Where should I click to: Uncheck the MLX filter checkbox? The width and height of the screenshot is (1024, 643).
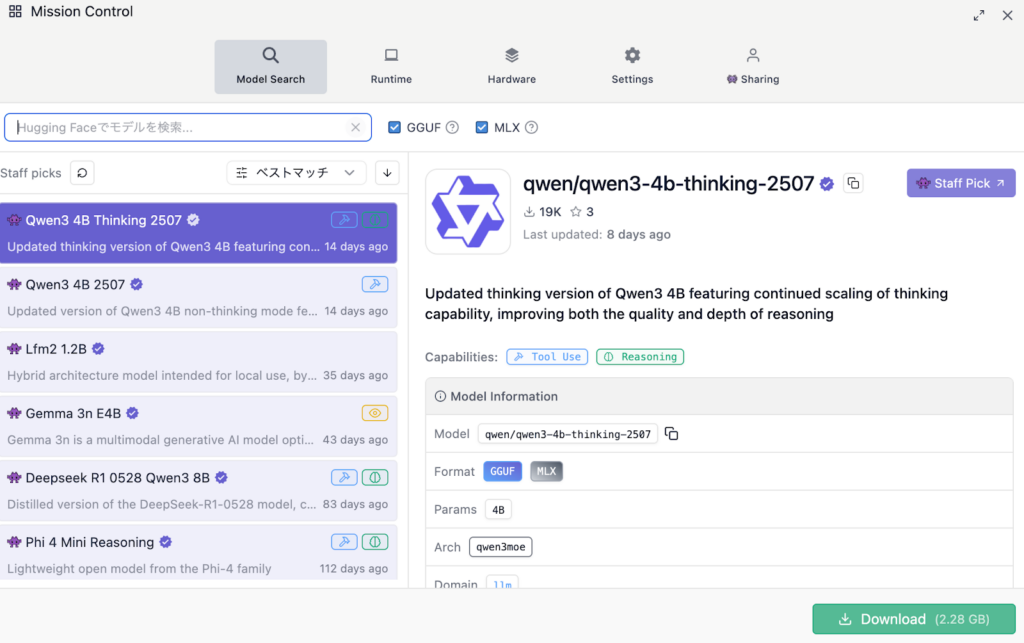tap(482, 127)
